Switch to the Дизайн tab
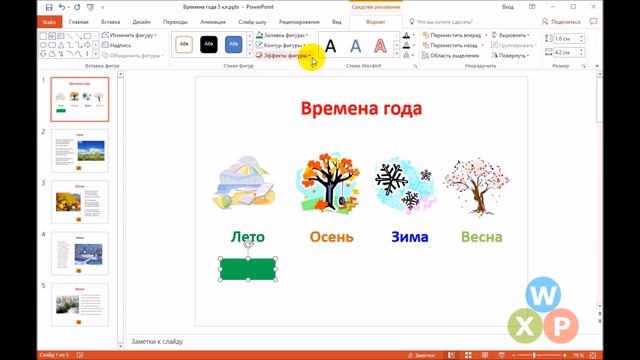 pos(142,22)
